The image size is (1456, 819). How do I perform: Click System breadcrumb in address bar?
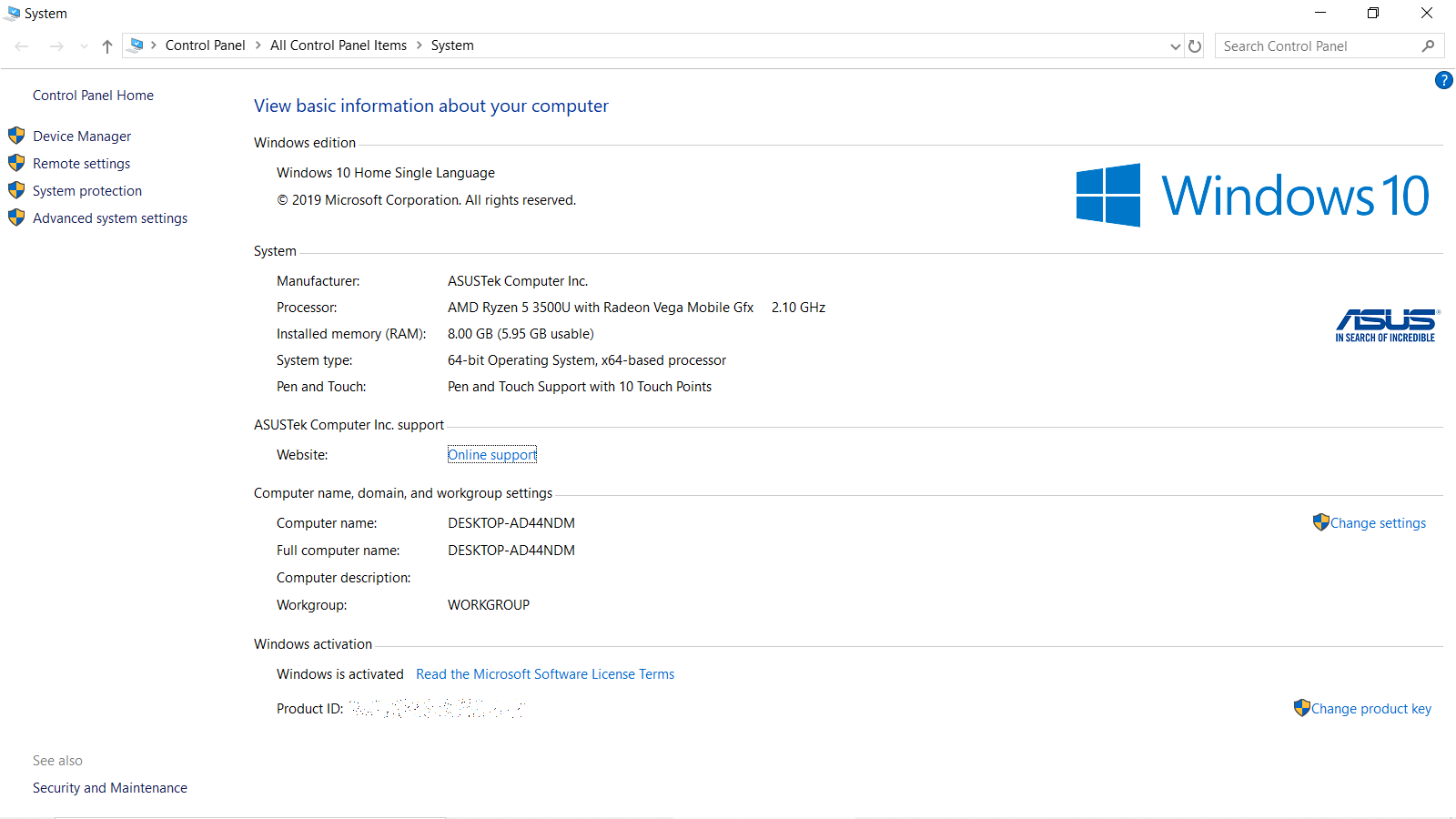[452, 45]
